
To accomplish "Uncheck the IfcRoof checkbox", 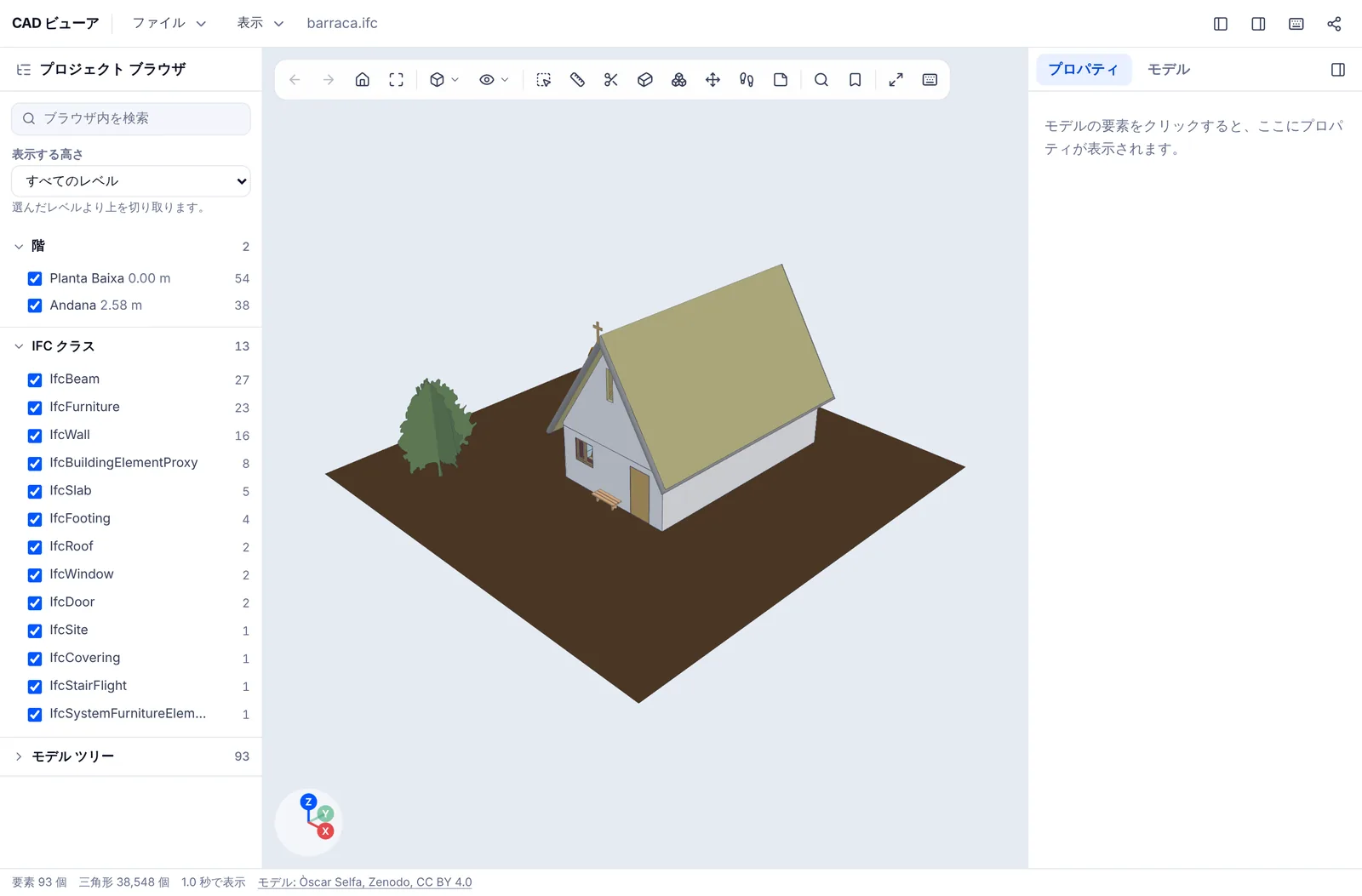I will 35,547.
